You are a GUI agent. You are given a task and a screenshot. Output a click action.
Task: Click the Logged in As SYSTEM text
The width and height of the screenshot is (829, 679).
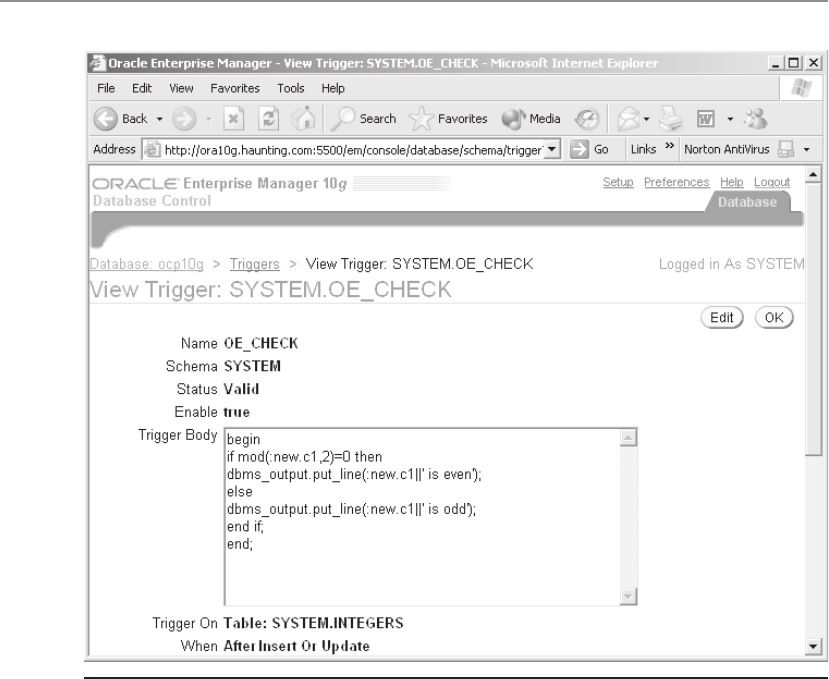(x=731, y=264)
